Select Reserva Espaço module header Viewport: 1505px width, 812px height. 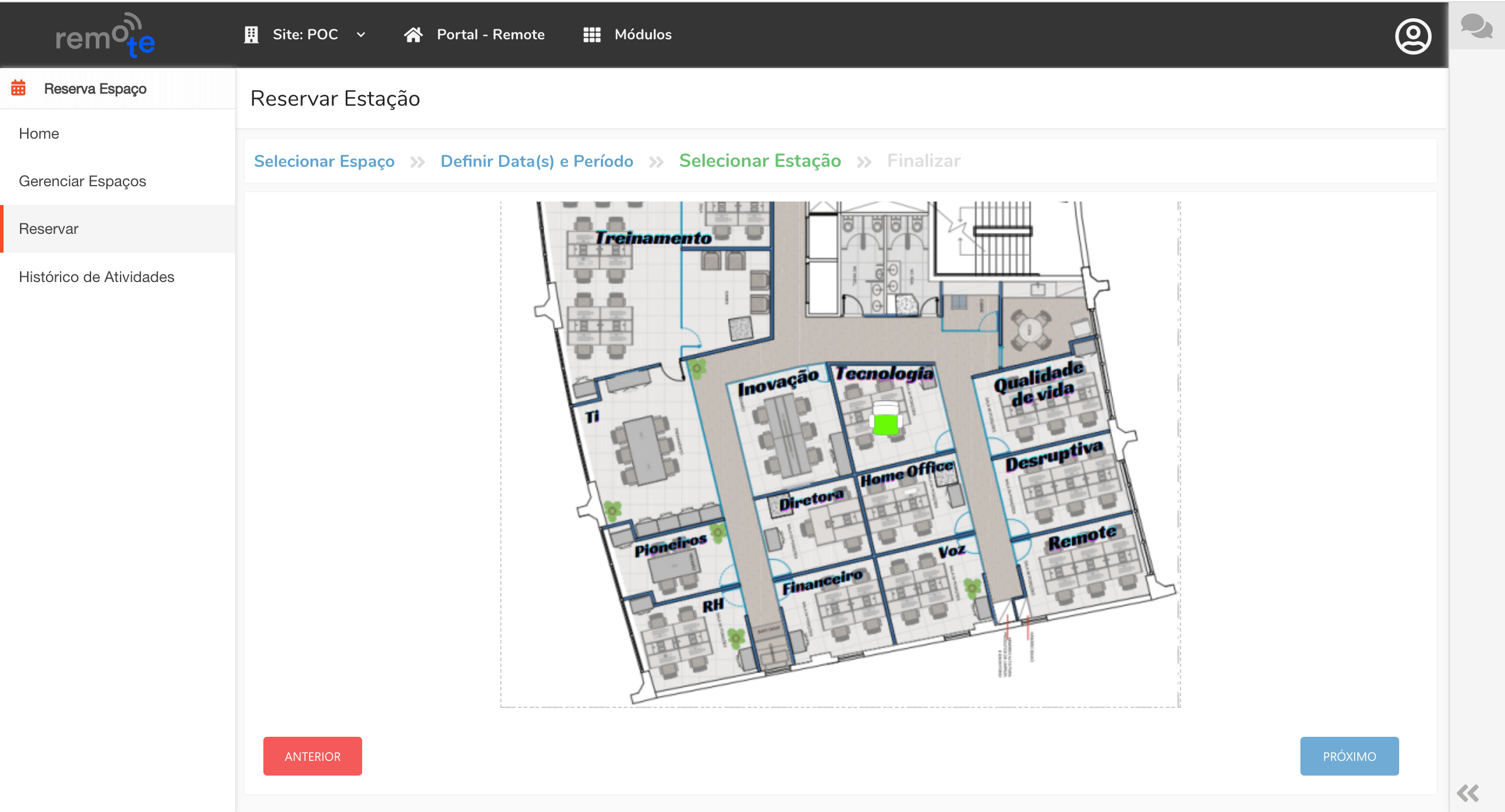[x=95, y=89]
